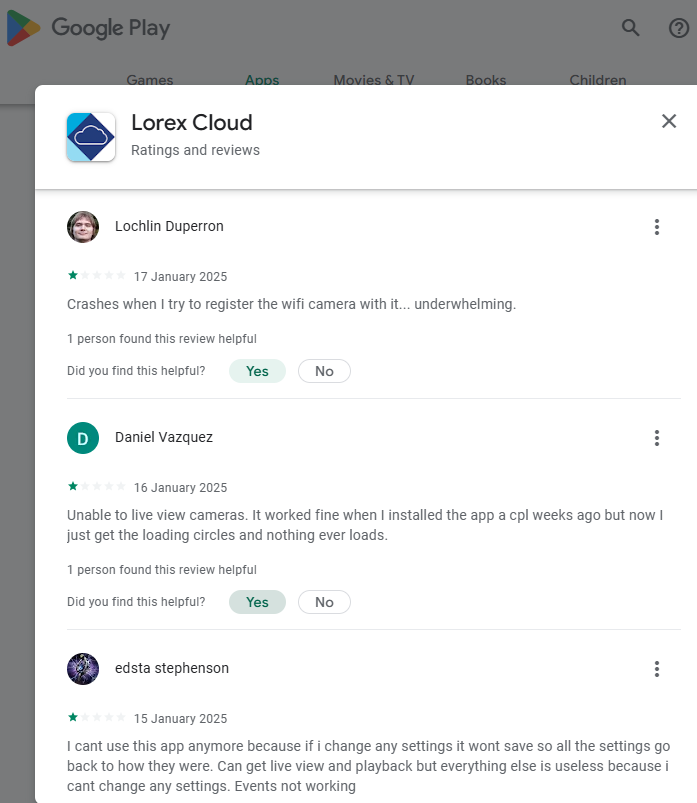Click 'Did you find this helpful?' under Daniel's review
The height and width of the screenshot is (803, 697).
[x=136, y=602]
